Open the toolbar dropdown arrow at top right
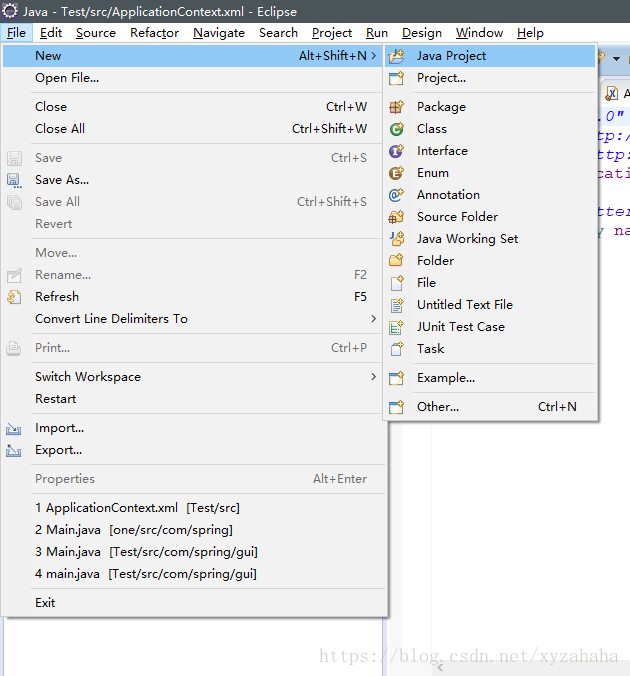Image resolution: width=630 pixels, height=676 pixels. click(x=617, y=59)
